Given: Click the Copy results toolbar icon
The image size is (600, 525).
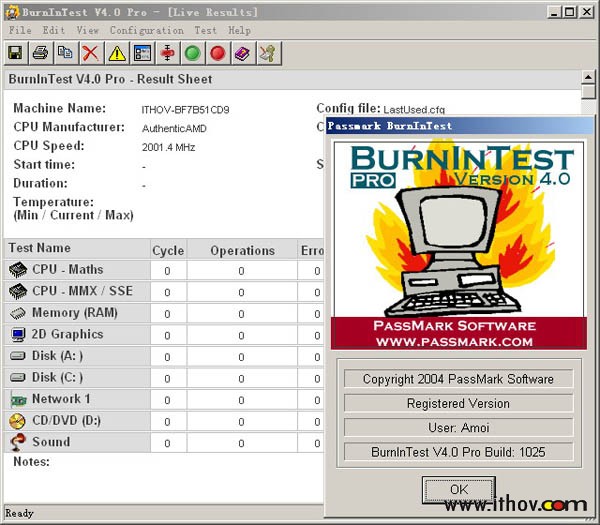Looking at the screenshot, I should (65, 53).
